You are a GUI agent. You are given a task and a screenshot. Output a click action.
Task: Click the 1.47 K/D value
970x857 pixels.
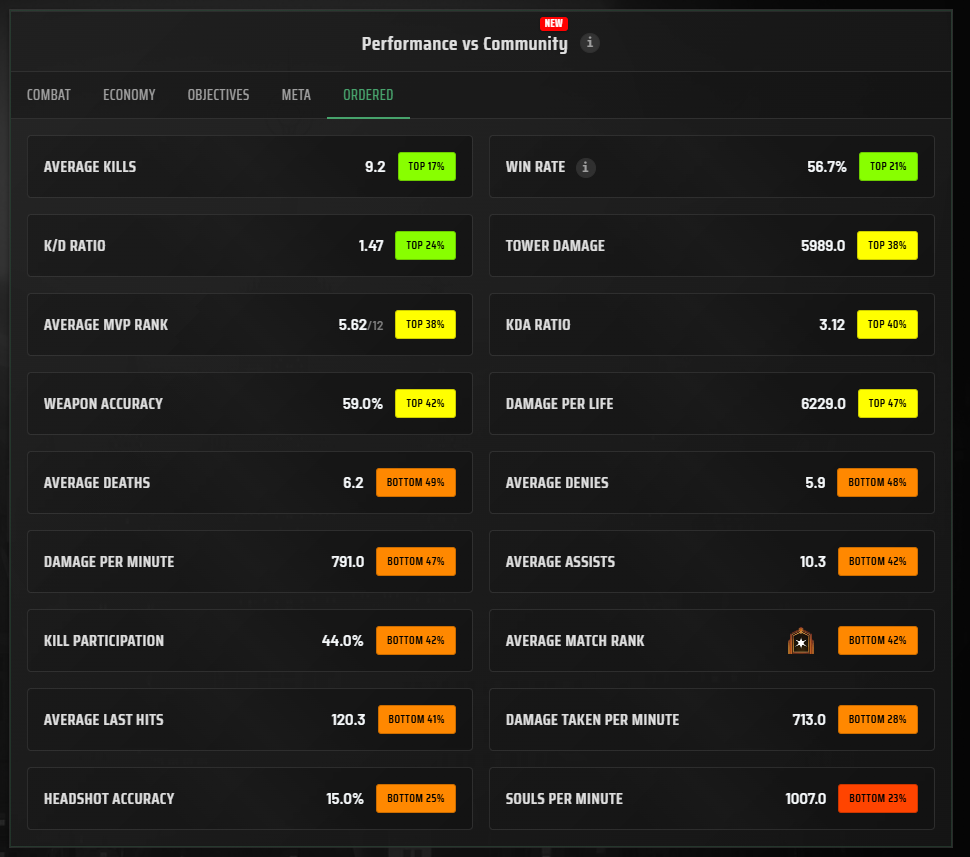click(x=371, y=246)
